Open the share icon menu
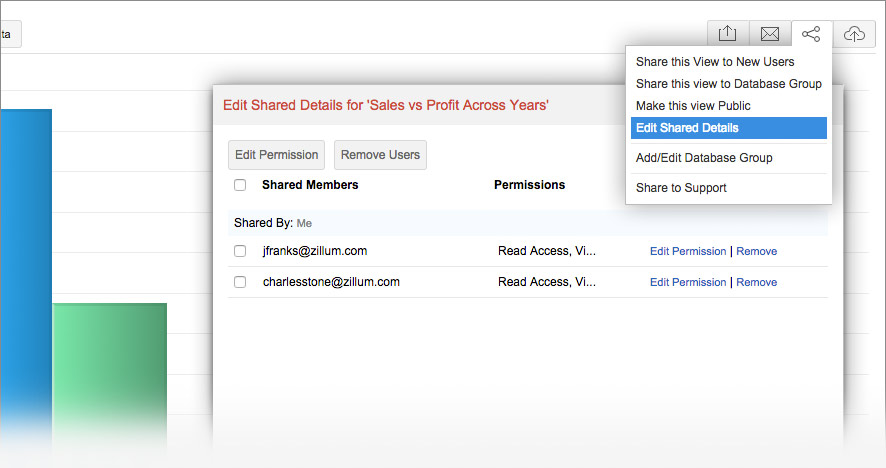 tap(811, 35)
